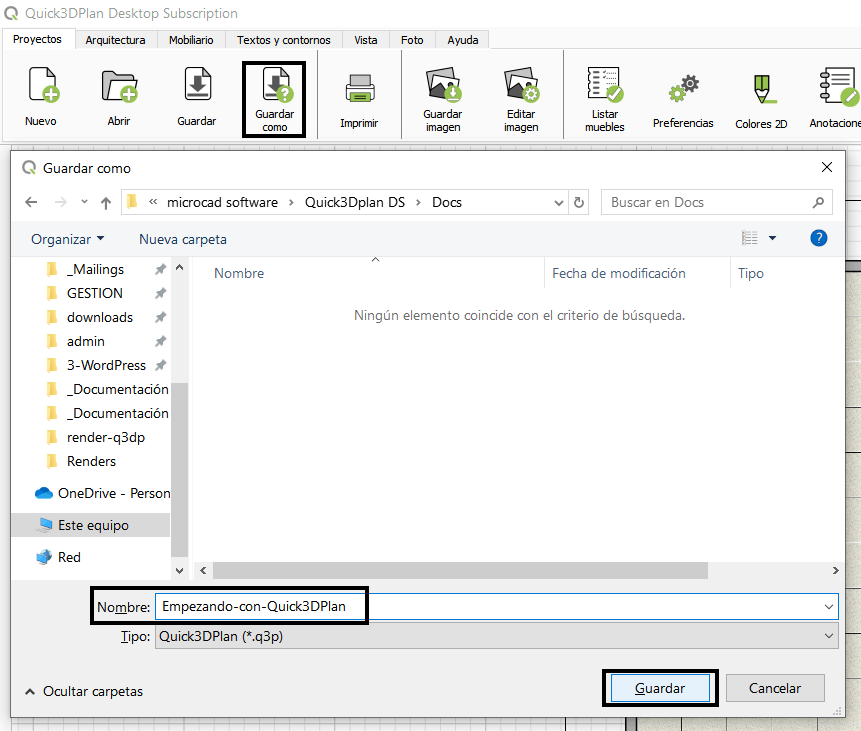Image resolution: width=861 pixels, height=731 pixels.
Task: Open the Ayuda tab
Action: 462,40
